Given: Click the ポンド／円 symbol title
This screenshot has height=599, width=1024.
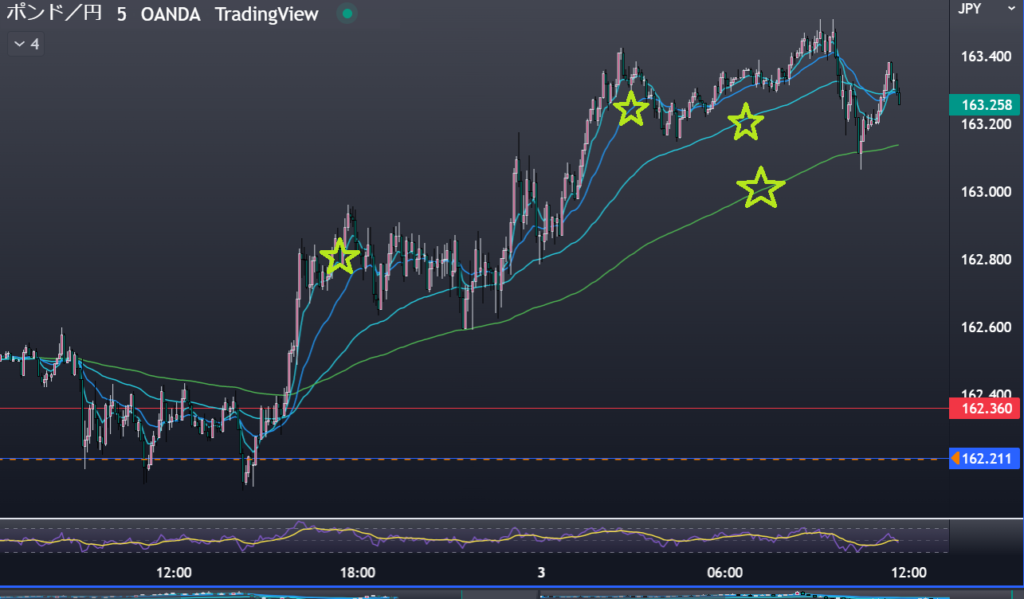Looking at the screenshot, I should 50,14.
